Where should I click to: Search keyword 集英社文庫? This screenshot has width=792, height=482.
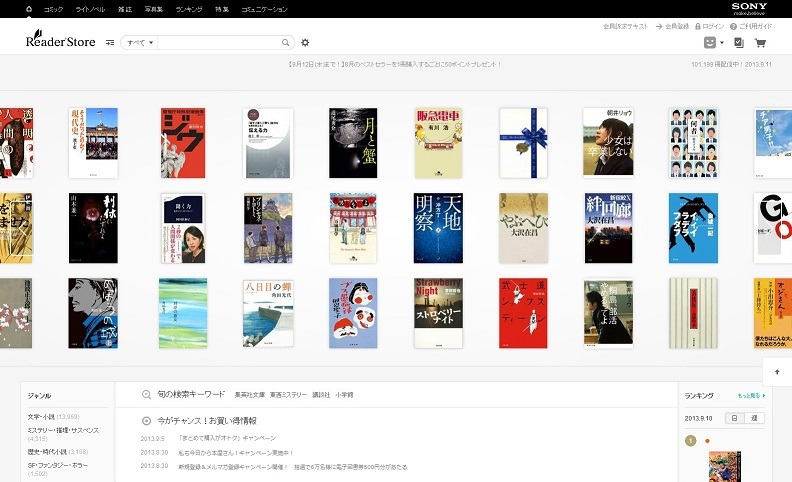coord(250,395)
